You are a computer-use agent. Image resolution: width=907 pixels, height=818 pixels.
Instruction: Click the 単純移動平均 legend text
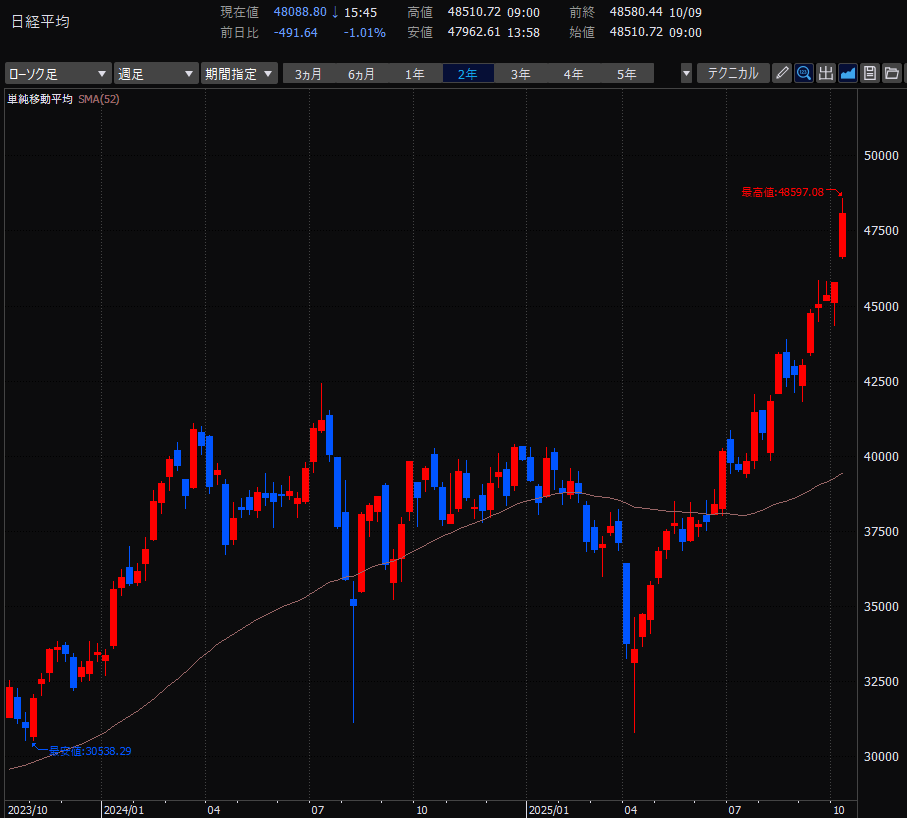40,99
